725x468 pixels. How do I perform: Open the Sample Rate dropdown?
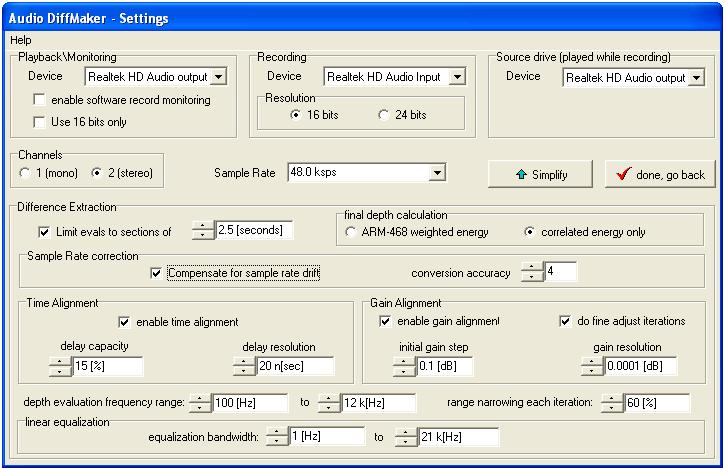coord(437,172)
